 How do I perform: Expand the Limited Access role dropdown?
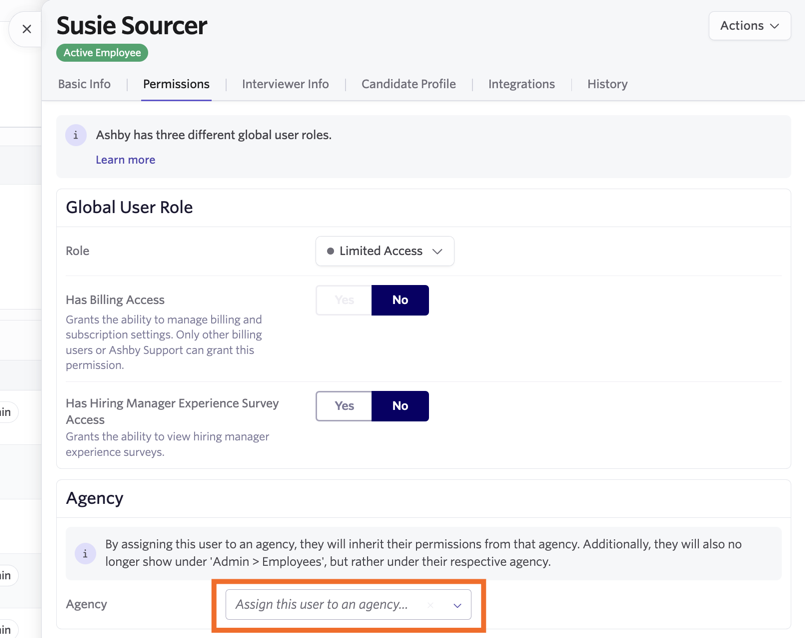(x=385, y=251)
